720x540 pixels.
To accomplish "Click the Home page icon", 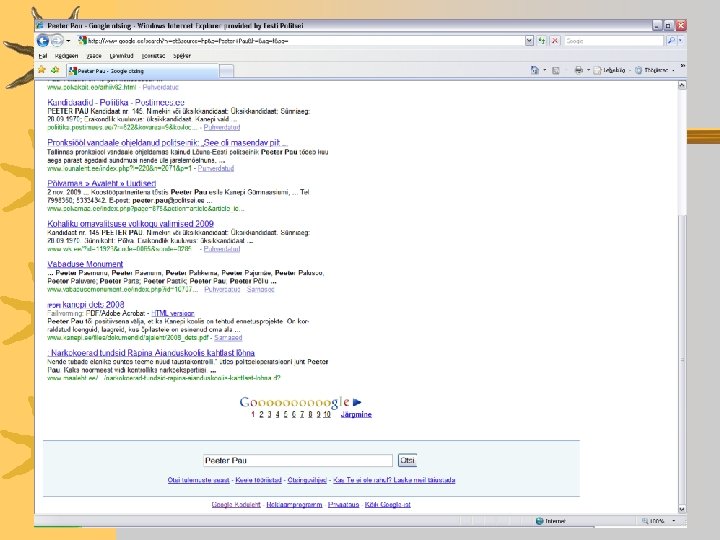I will coord(534,70).
